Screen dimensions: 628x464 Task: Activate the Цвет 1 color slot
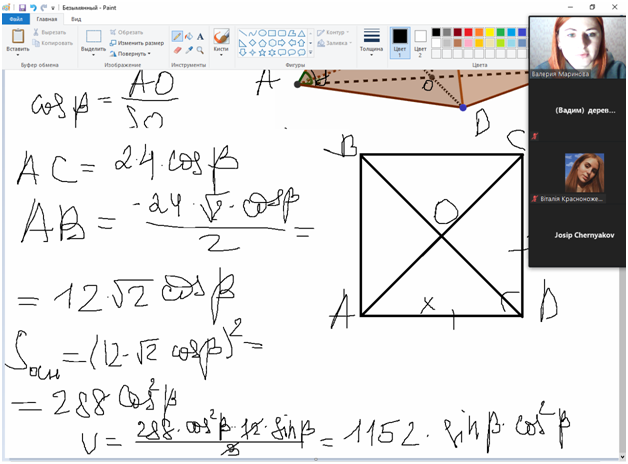(x=399, y=40)
